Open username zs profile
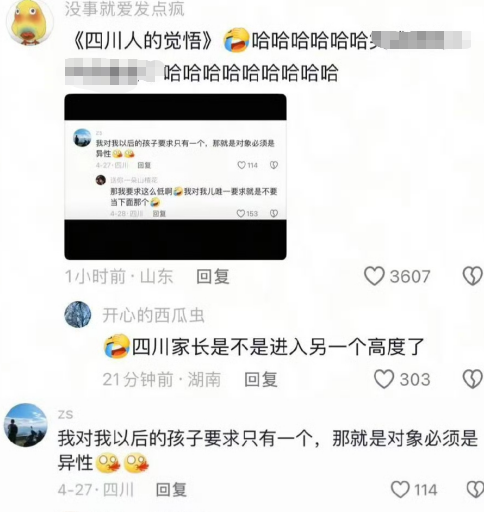 click(x=65, y=414)
